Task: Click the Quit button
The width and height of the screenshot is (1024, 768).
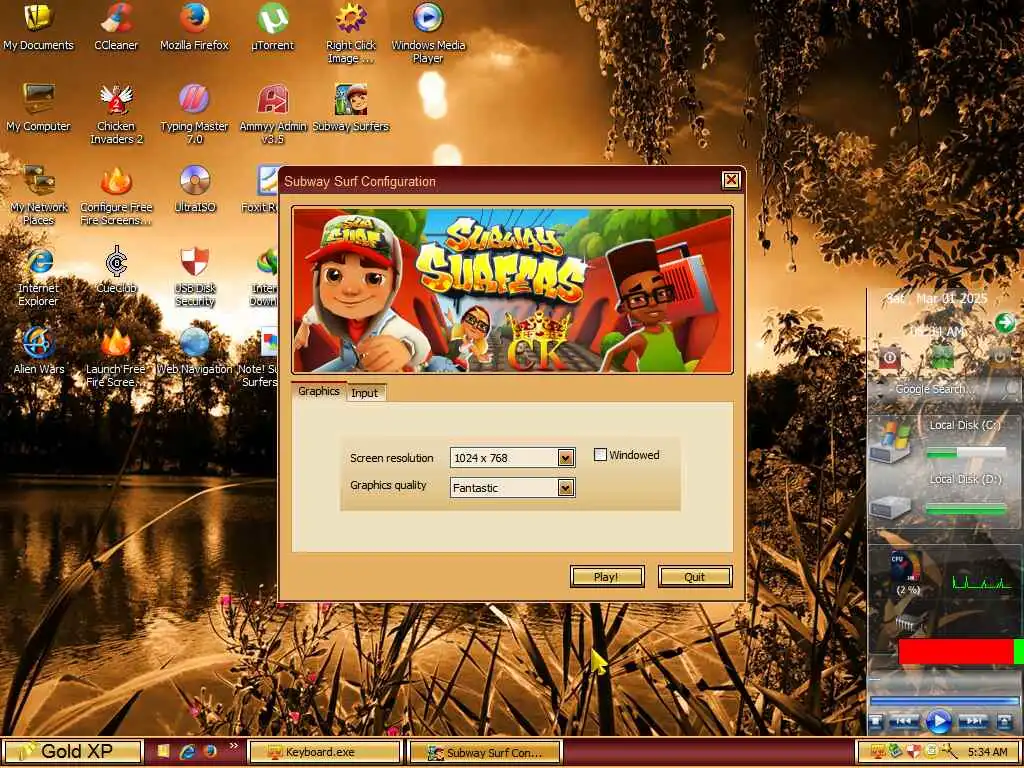Action: tap(695, 577)
